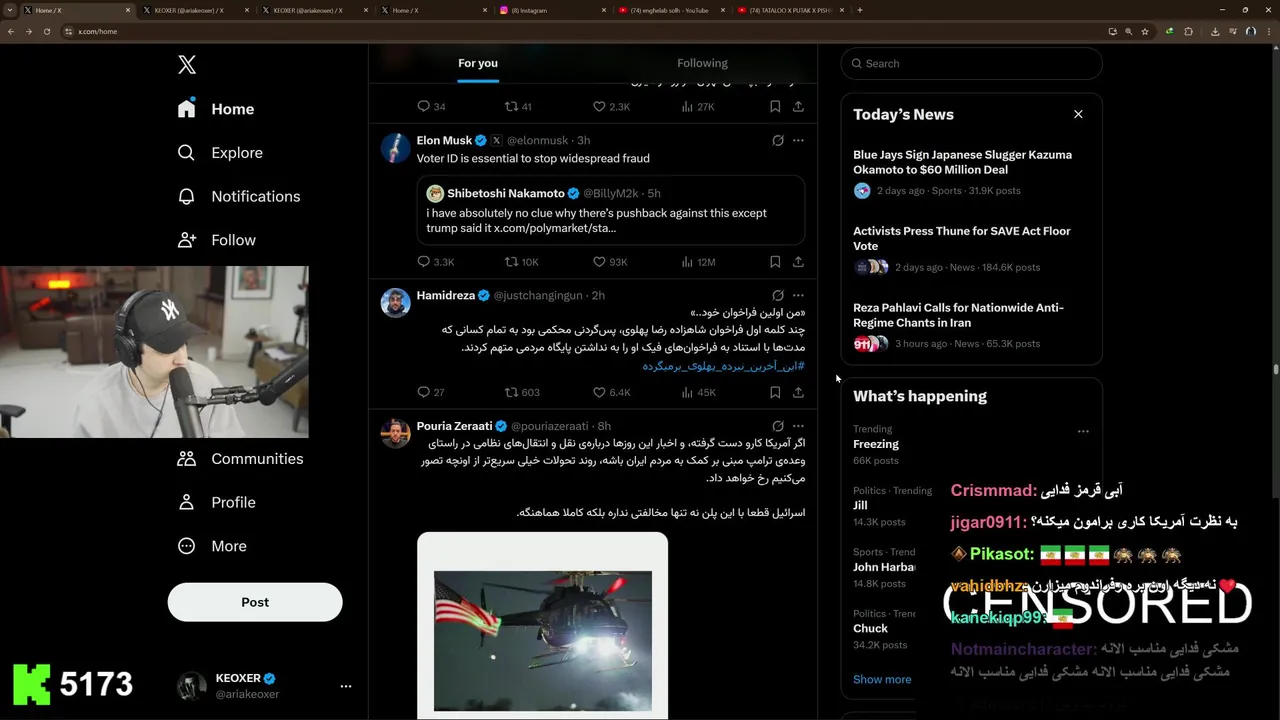Click in the X Search field
Image resolution: width=1280 pixels, height=720 pixels.
972,63
